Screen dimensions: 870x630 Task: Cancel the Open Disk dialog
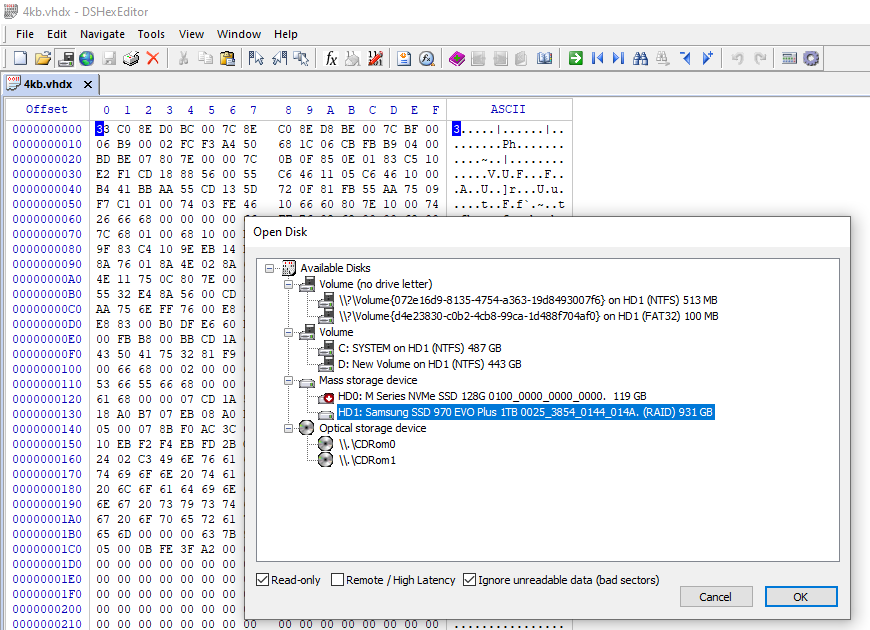tap(716, 597)
